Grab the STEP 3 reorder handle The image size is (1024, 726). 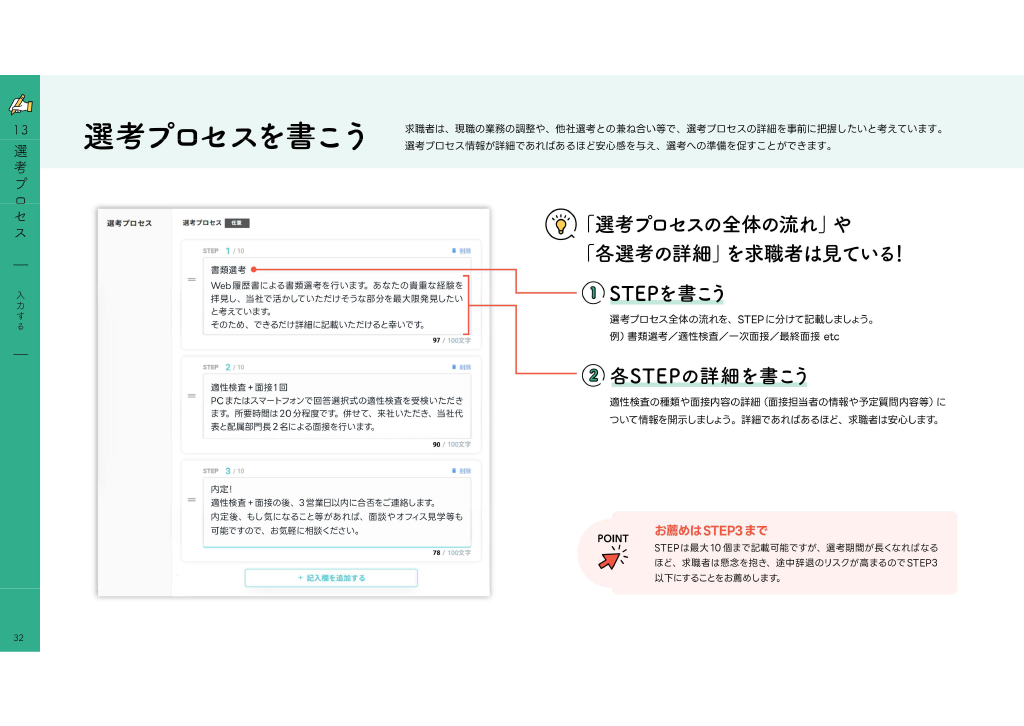(x=192, y=499)
